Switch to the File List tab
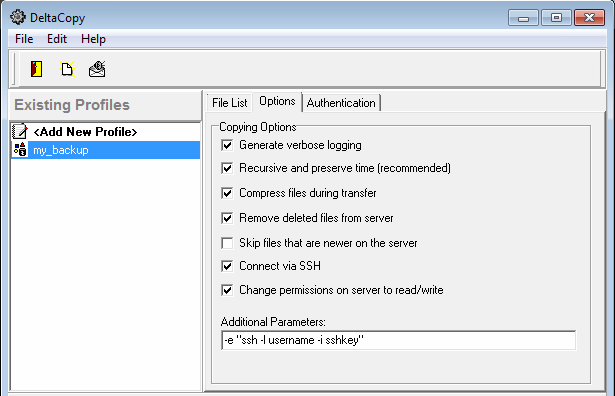Image resolution: width=615 pixels, height=396 pixels. (229, 103)
